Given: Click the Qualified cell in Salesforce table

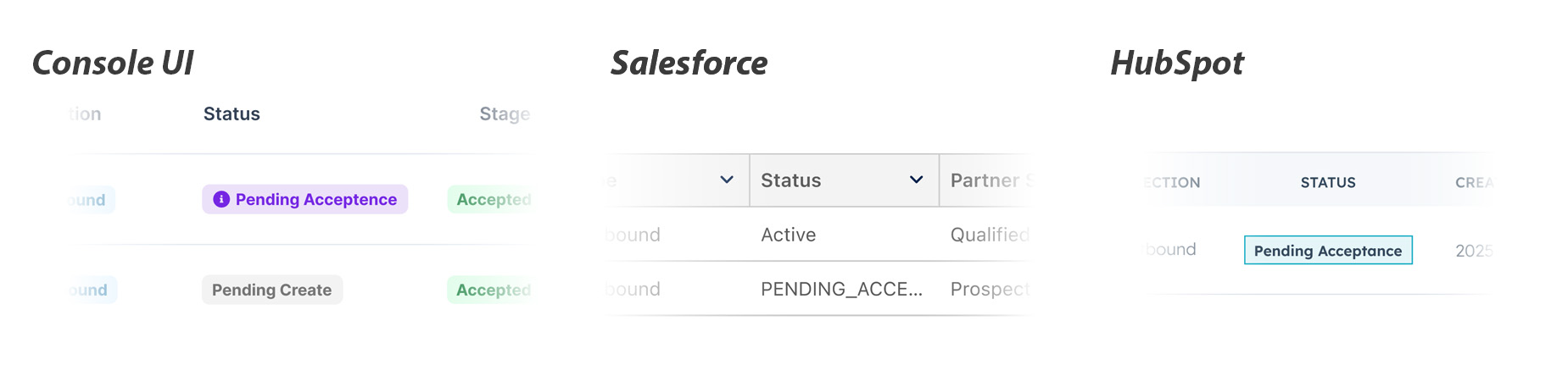Looking at the screenshot, I should click(989, 235).
